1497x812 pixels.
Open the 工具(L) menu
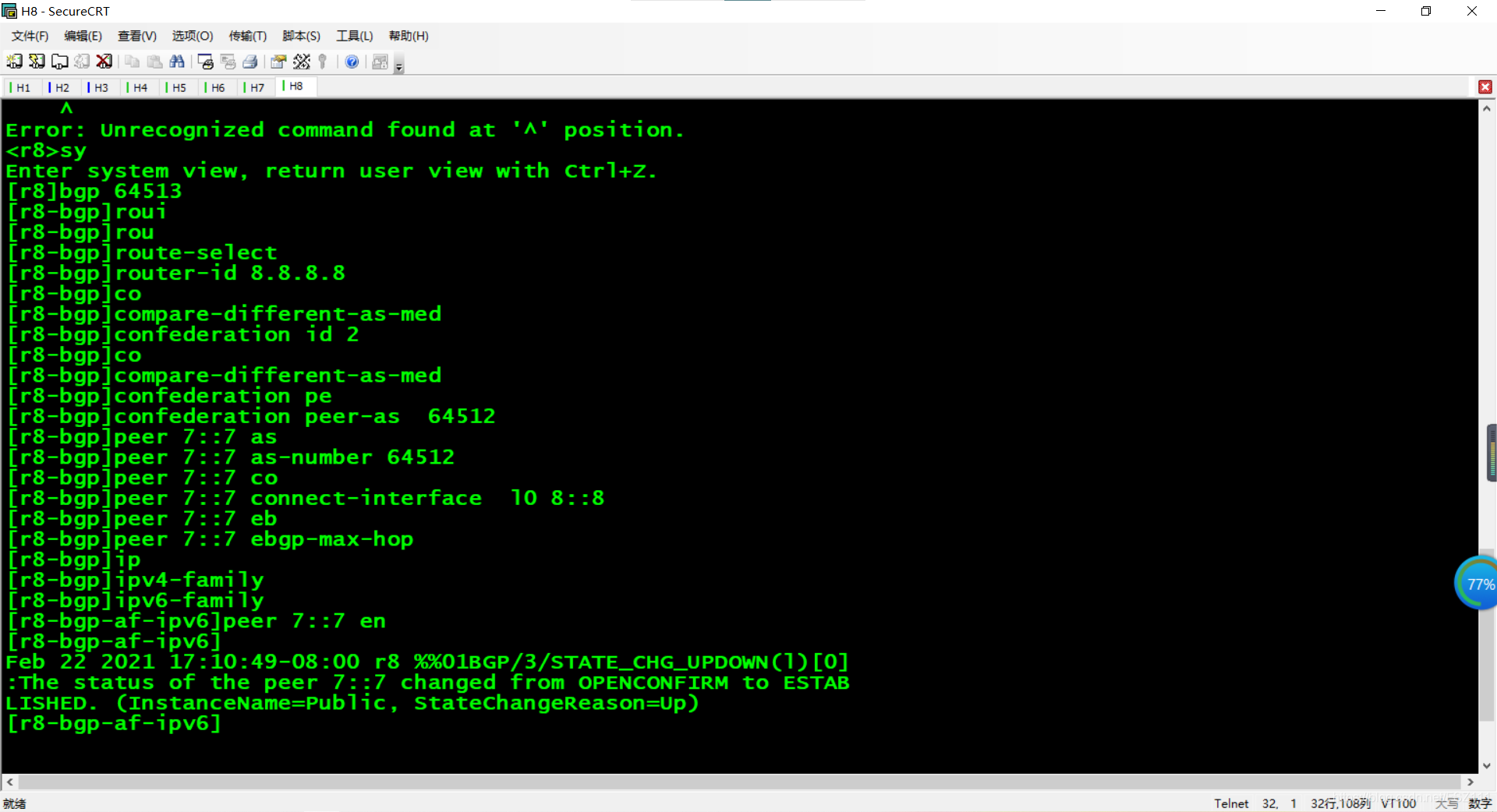(355, 36)
